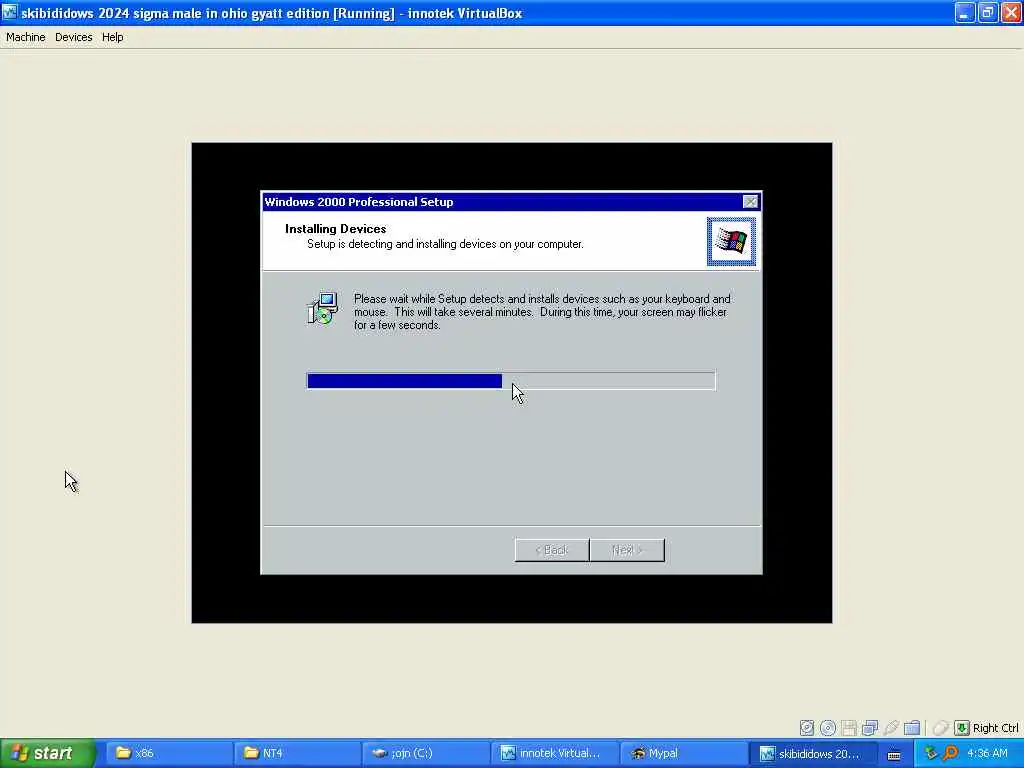Click the mouse integration status icon
The width and height of the screenshot is (1024, 768).
click(x=940, y=728)
